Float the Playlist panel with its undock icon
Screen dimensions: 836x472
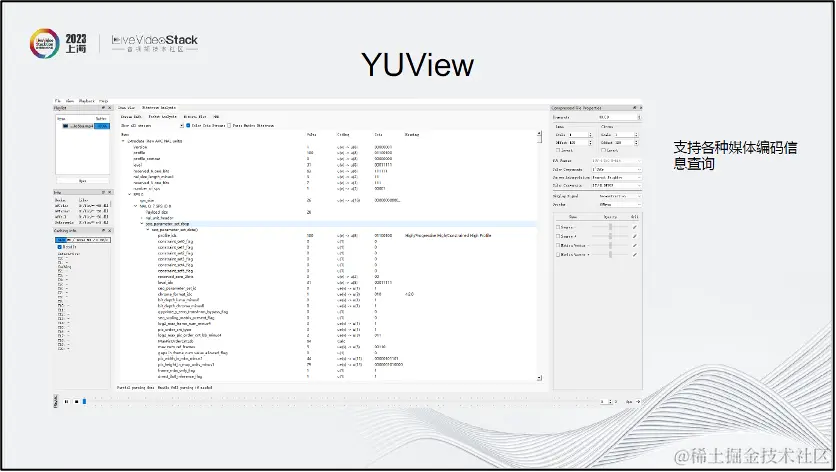[x=103, y=108]
